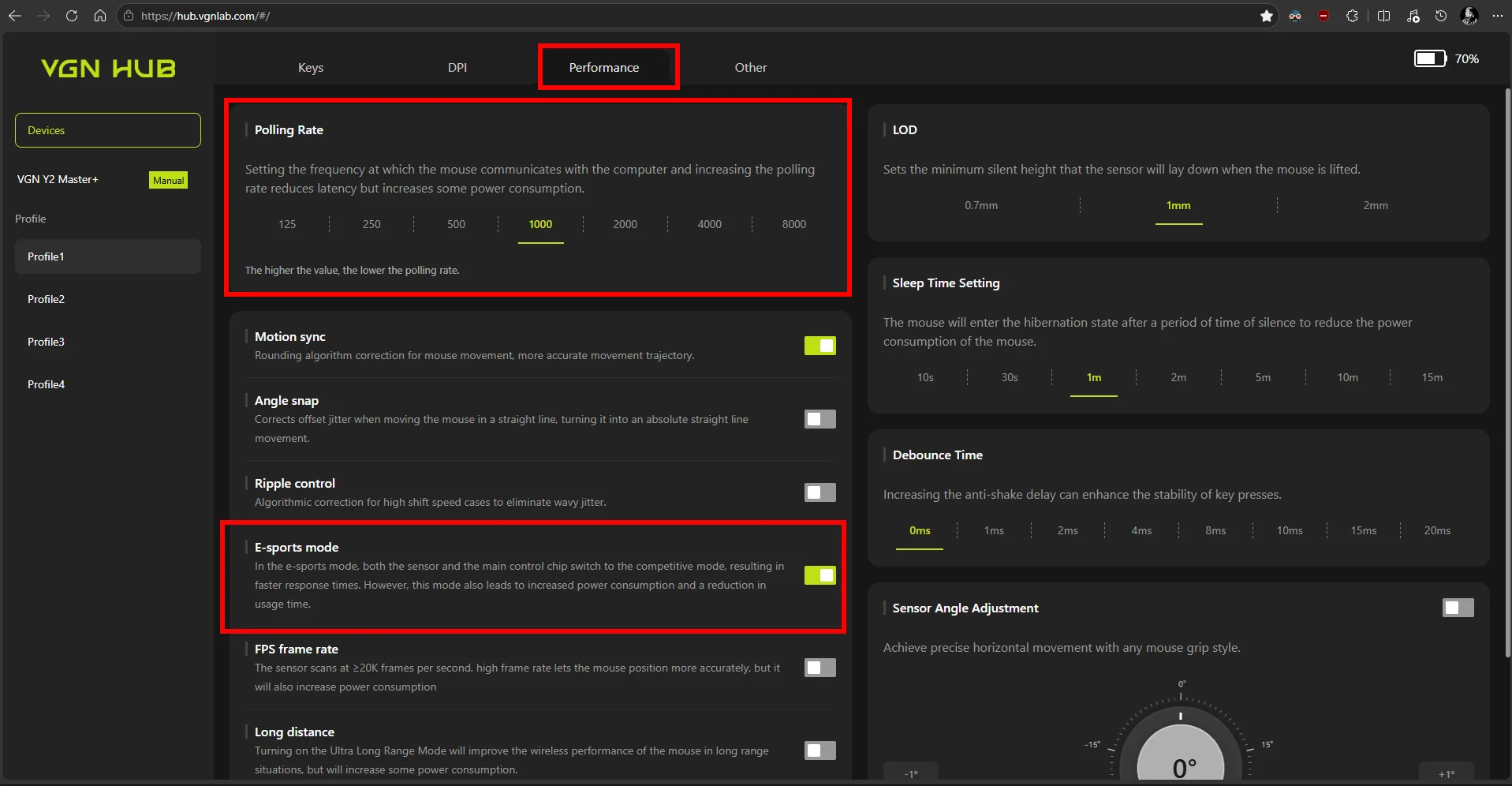Image resolution: width=1512 pixels, height=786 pixels.
Task: Set sleep time to 10s
Action: click(925, 377)
